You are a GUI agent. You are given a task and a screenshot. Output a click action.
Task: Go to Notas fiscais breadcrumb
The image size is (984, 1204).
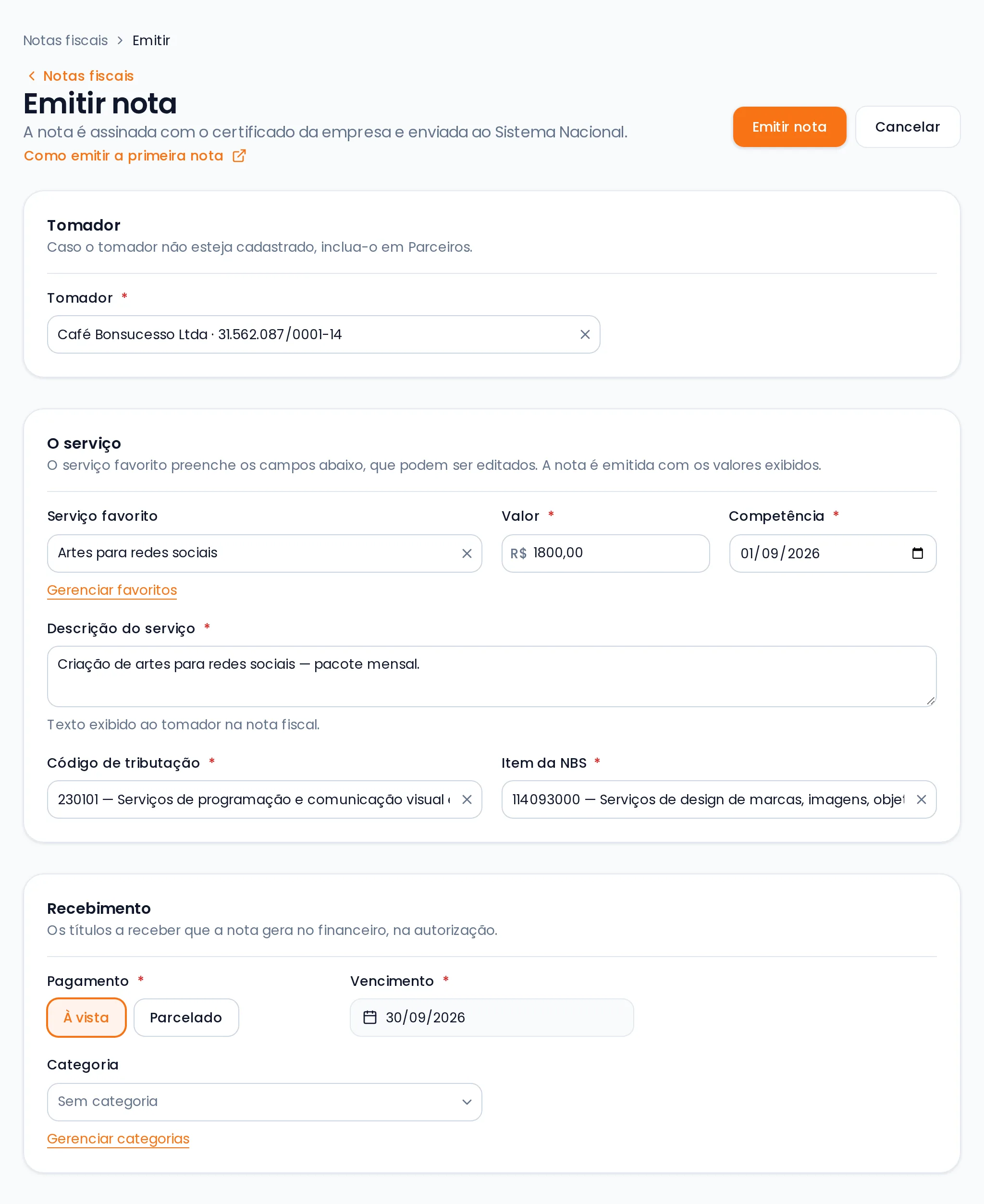click(x=65, y=40)
